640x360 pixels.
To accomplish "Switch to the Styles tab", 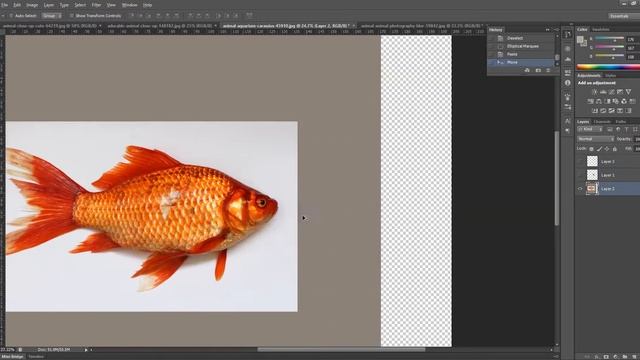I will [x=611, y=76].
